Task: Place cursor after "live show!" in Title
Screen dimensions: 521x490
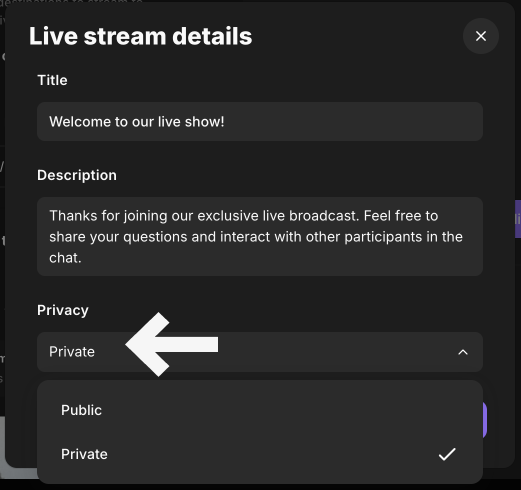Action: point(225,122)
